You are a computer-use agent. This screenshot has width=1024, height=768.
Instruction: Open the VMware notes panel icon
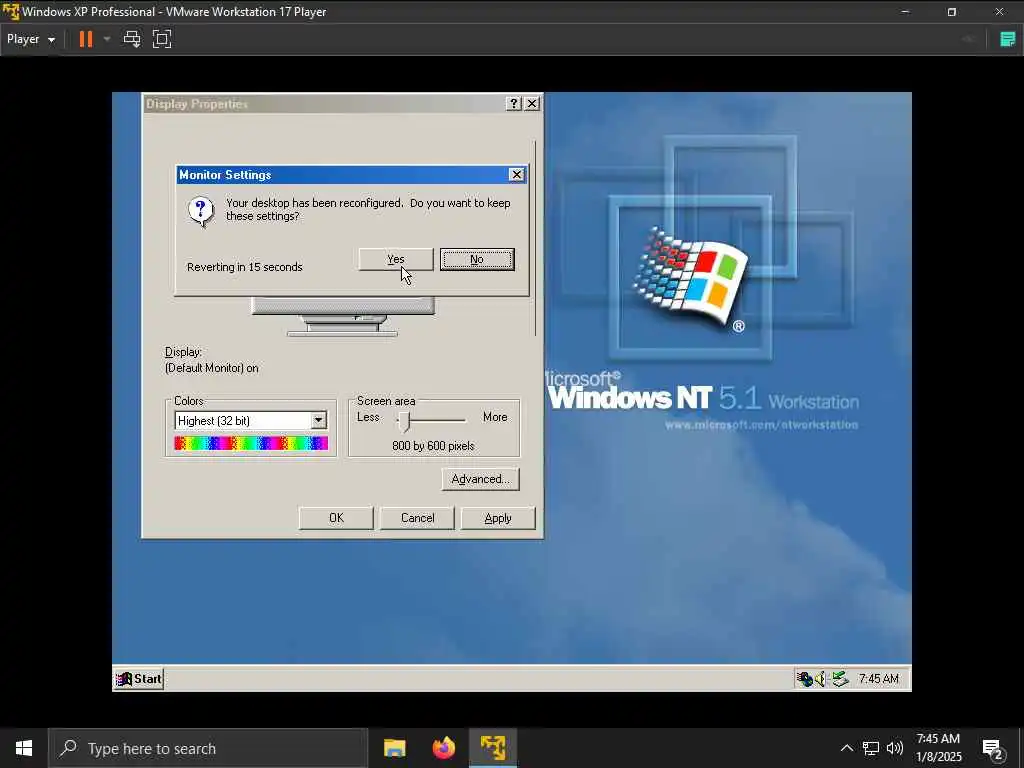(x=1008, y=39)
